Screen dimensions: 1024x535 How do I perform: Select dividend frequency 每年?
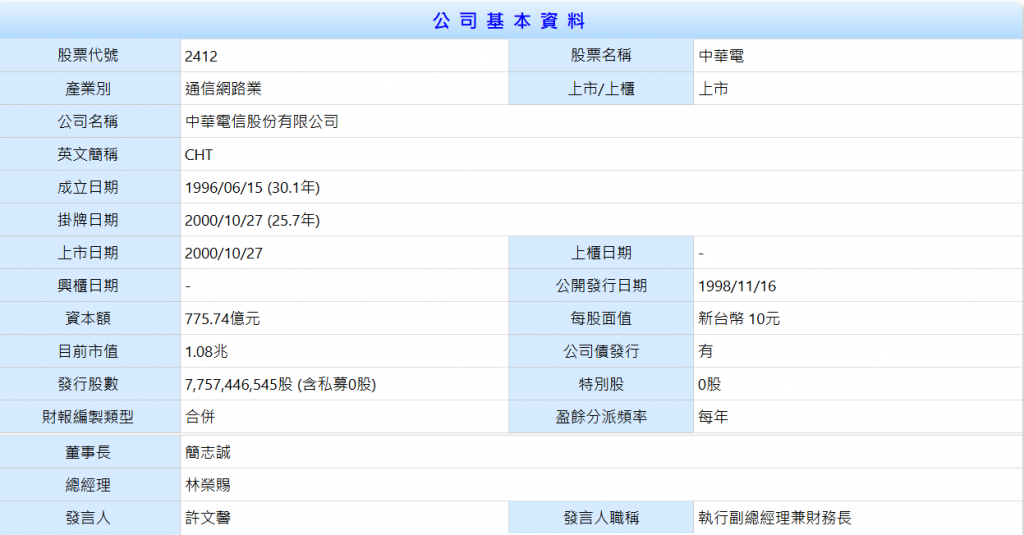[713, 417]
